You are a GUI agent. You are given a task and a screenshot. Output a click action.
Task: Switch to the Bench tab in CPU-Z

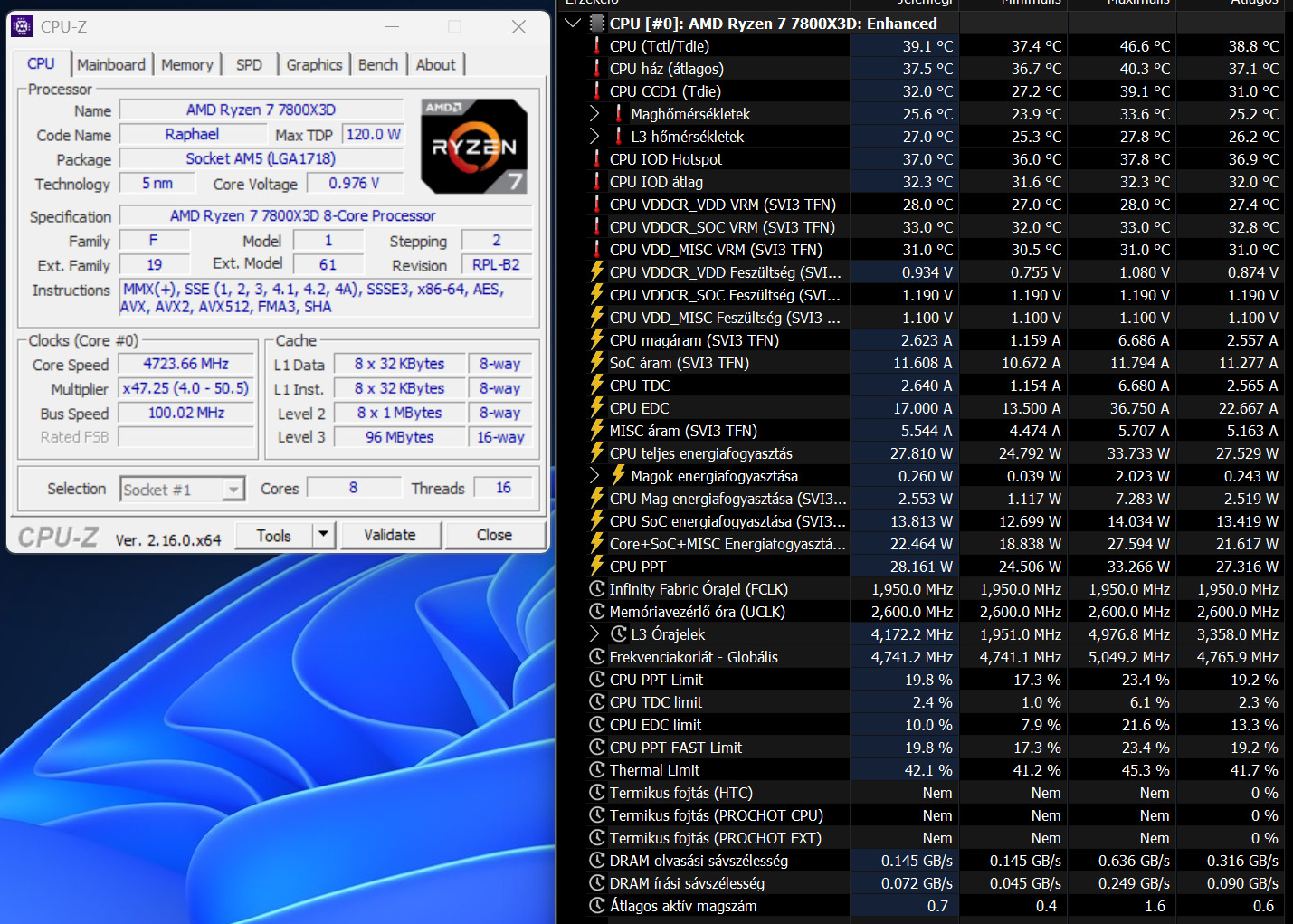point(378,64)
